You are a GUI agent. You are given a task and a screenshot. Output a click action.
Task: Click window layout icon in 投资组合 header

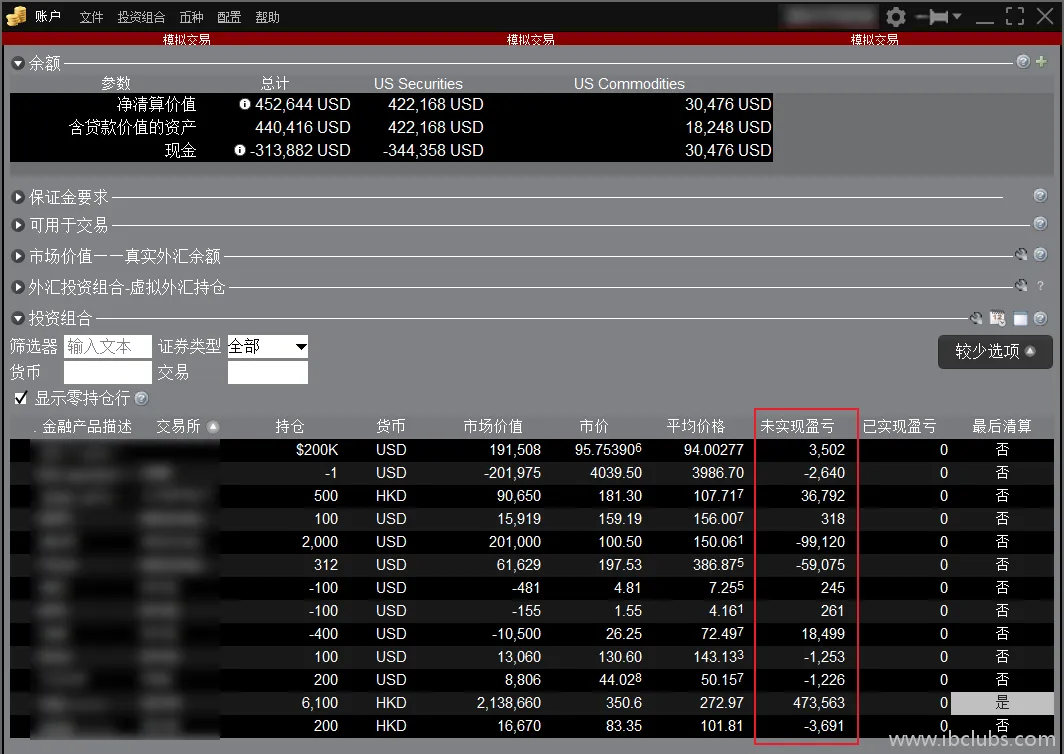coord(1019,318)
